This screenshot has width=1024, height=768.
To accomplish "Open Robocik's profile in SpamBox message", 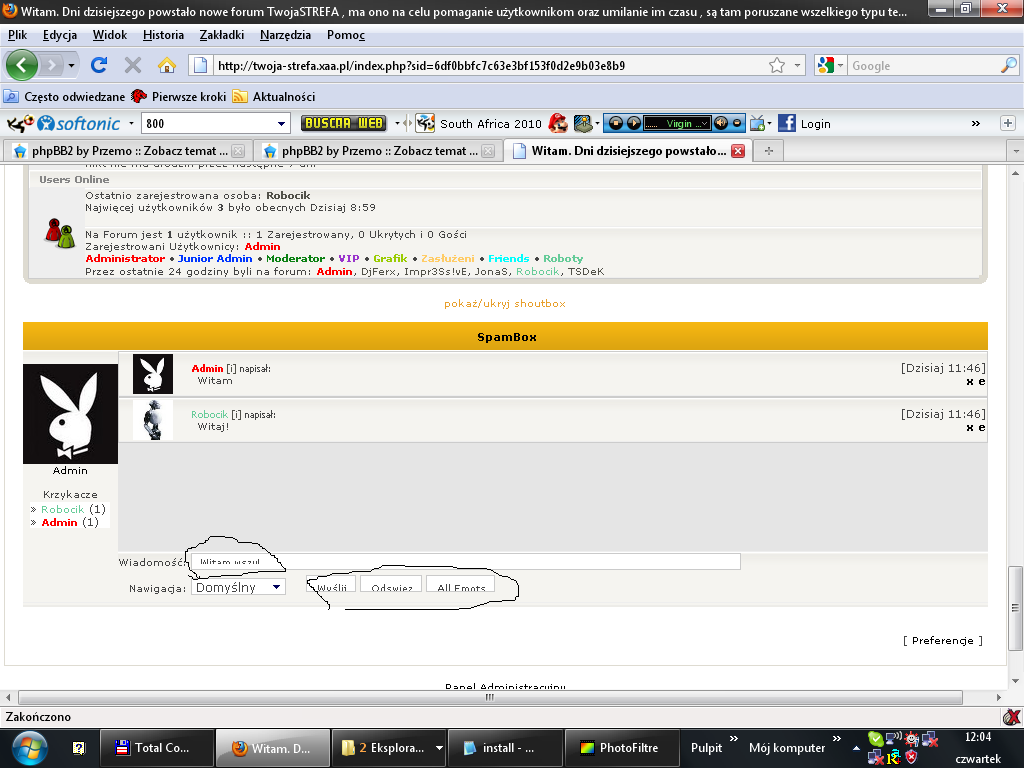I will pos(210,415).
